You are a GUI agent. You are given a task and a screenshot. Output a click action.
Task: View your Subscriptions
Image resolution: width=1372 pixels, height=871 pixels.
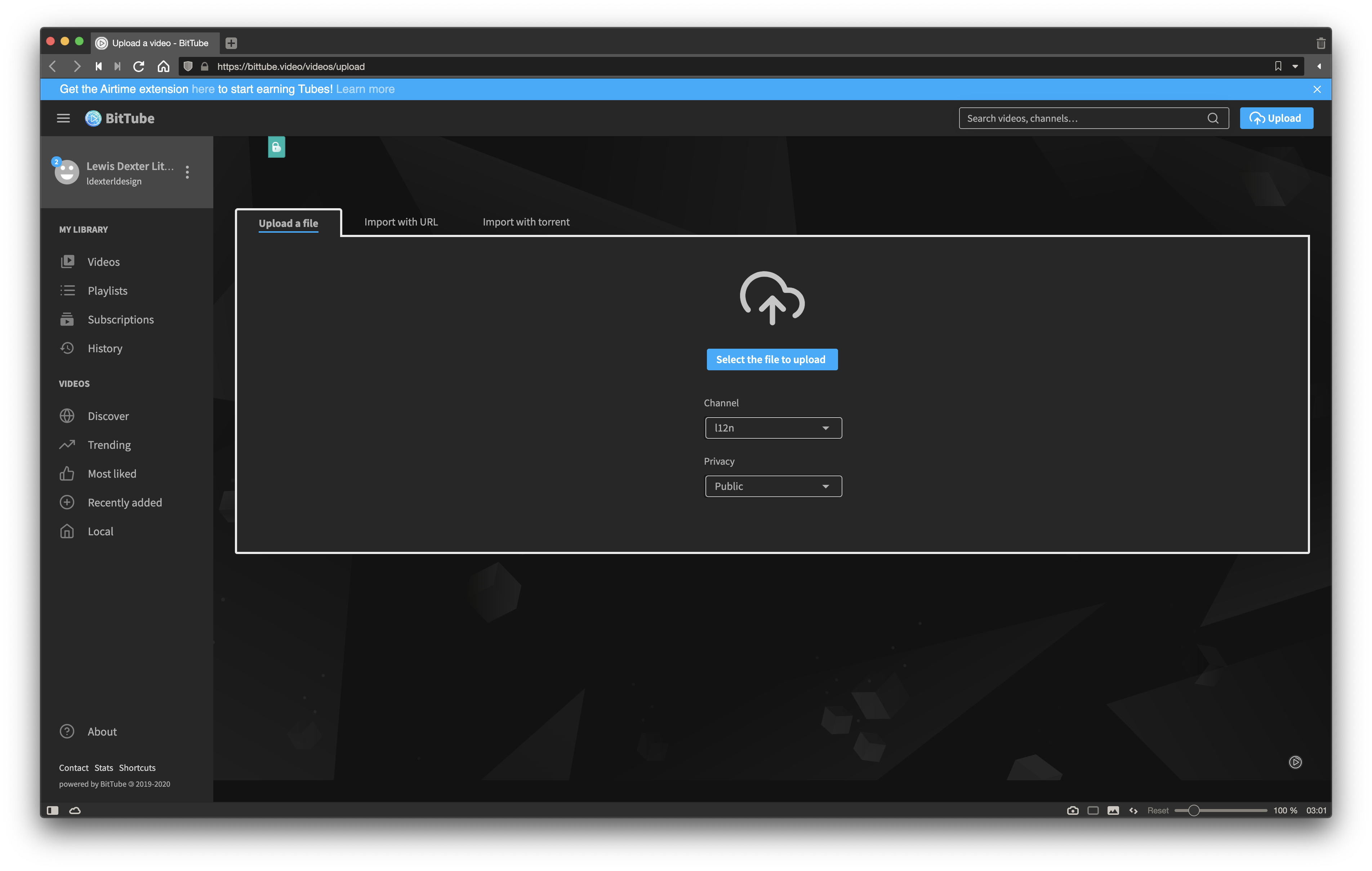[x=121, y=319]
